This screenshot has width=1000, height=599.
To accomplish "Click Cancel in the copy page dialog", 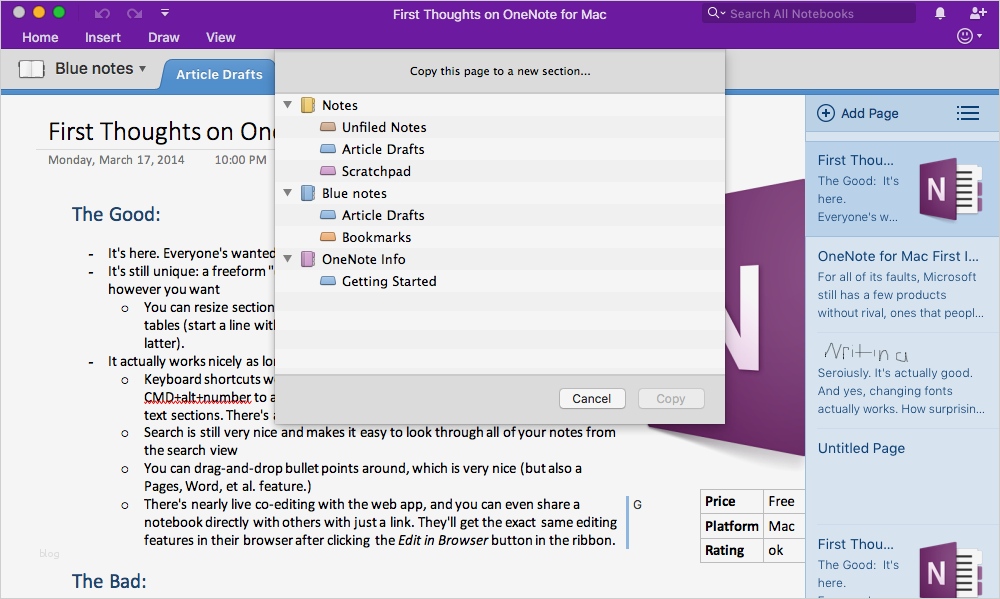I will 592,398.
